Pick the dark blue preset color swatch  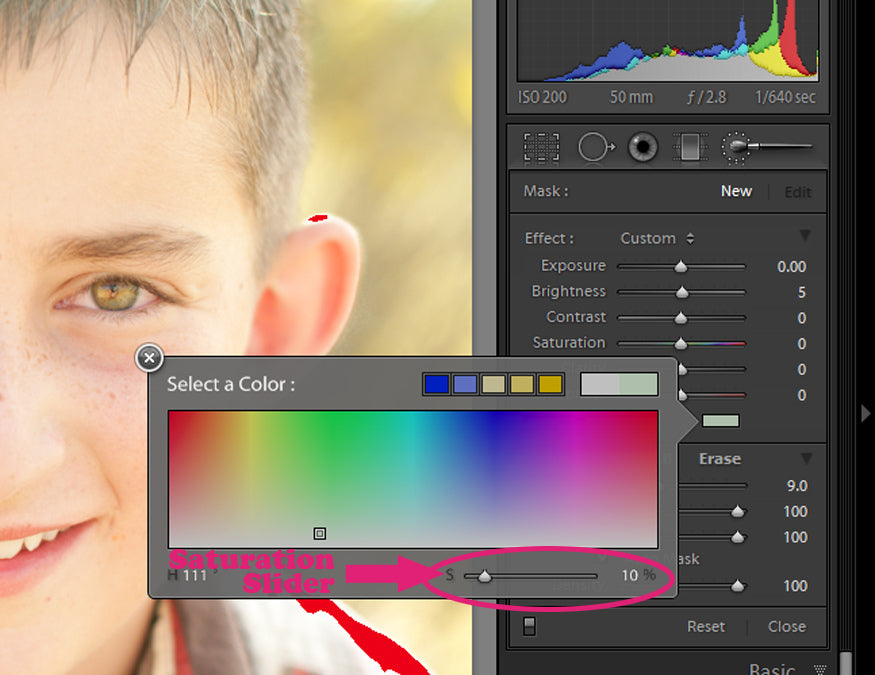click(x=436, y=384)
